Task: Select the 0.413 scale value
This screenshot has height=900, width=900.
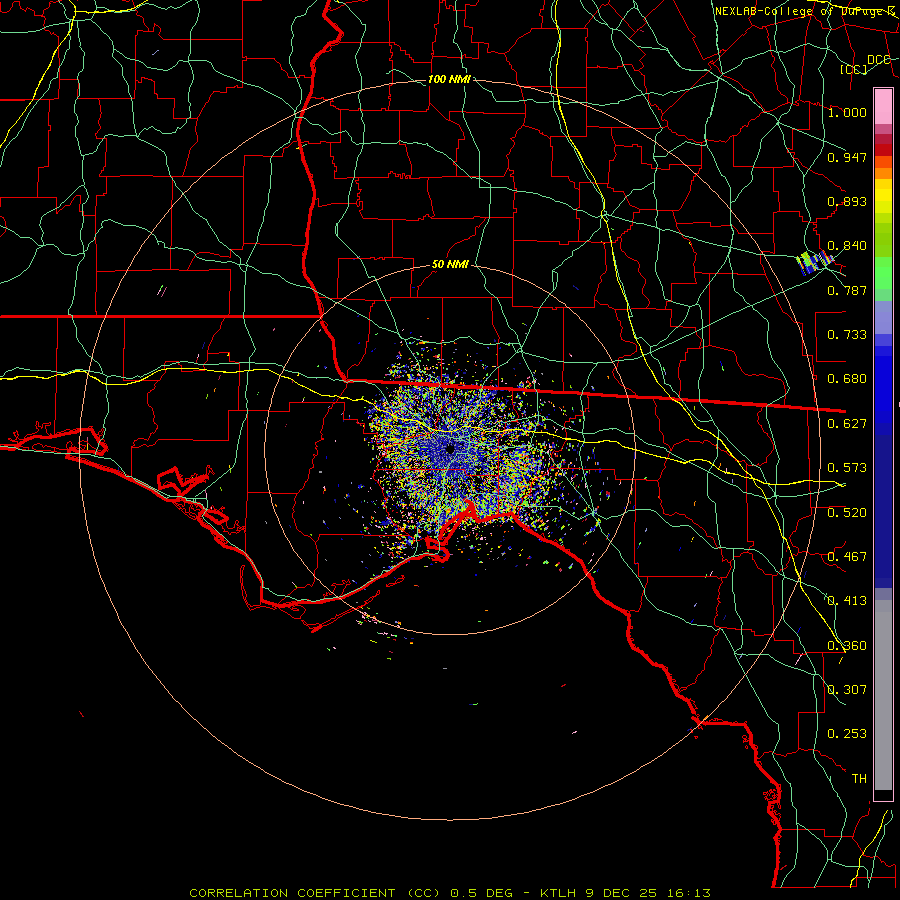Action: pyautogui.click(x=847, y=601)
